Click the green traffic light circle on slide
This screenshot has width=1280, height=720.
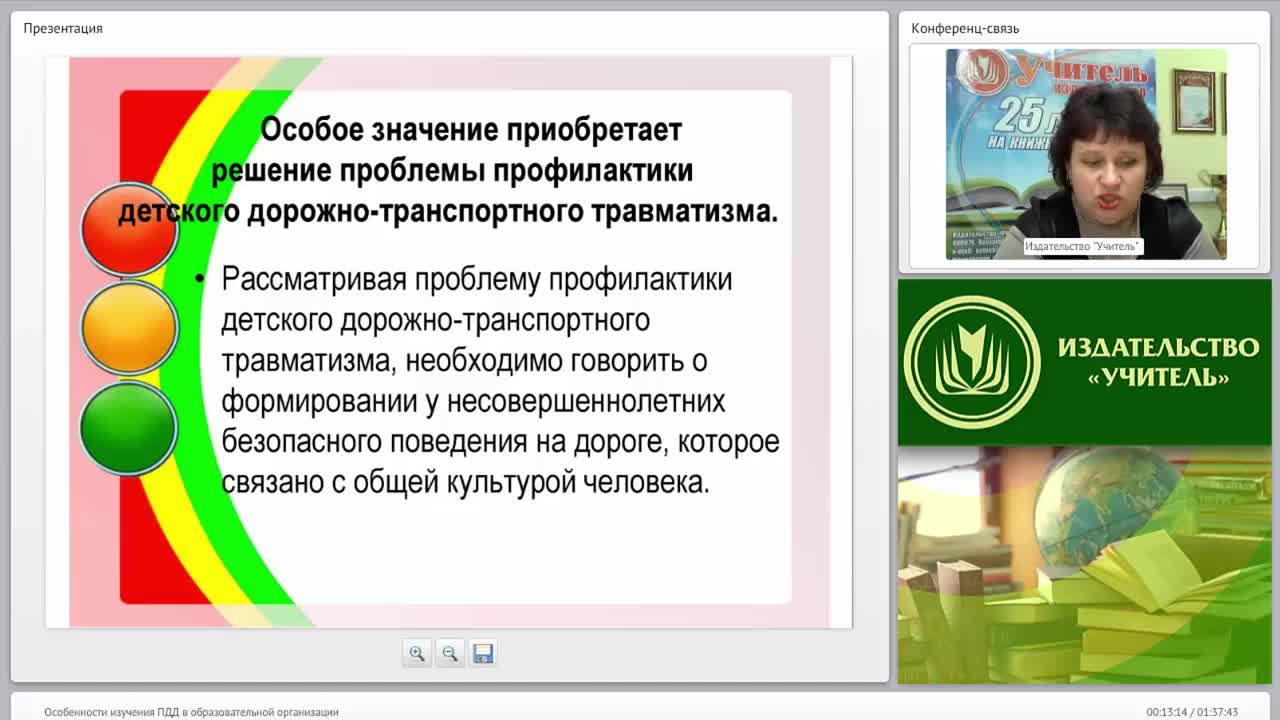(x=128, y=427)
